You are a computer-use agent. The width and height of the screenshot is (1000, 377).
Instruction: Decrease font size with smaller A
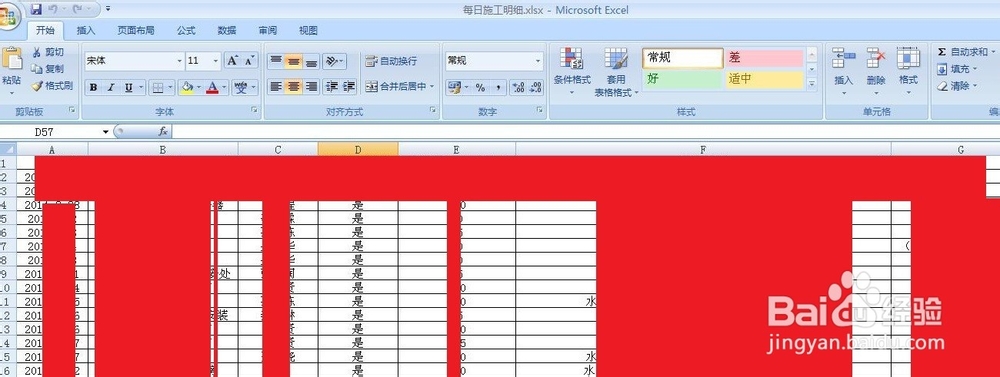point(250,61)
